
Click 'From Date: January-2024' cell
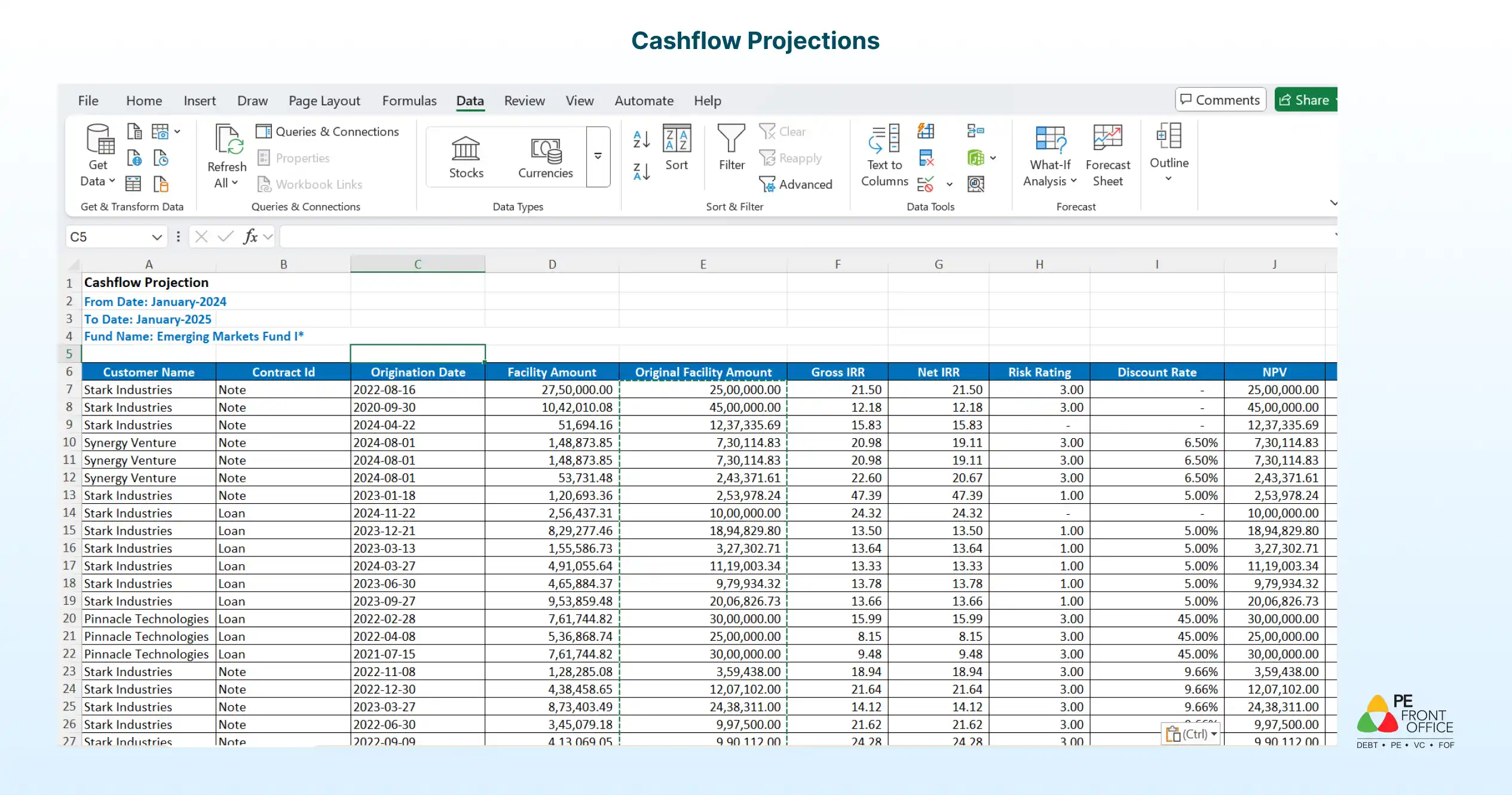(155, 302)
